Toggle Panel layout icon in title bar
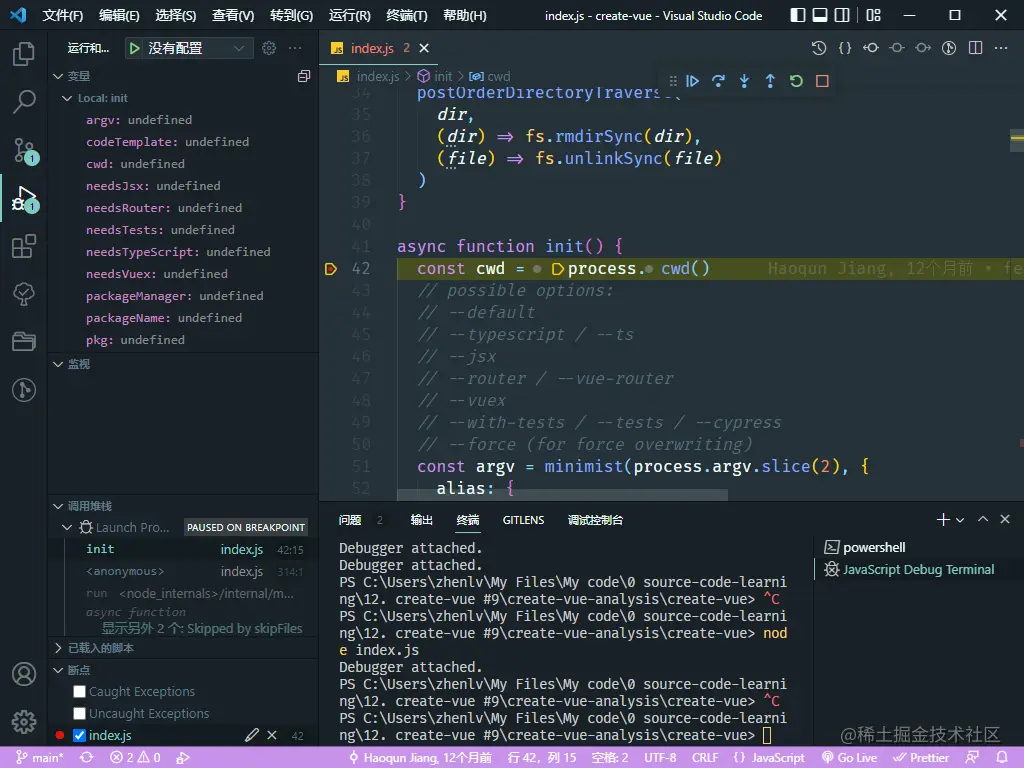Screen dimensions: 1024x768 point(820,15)
